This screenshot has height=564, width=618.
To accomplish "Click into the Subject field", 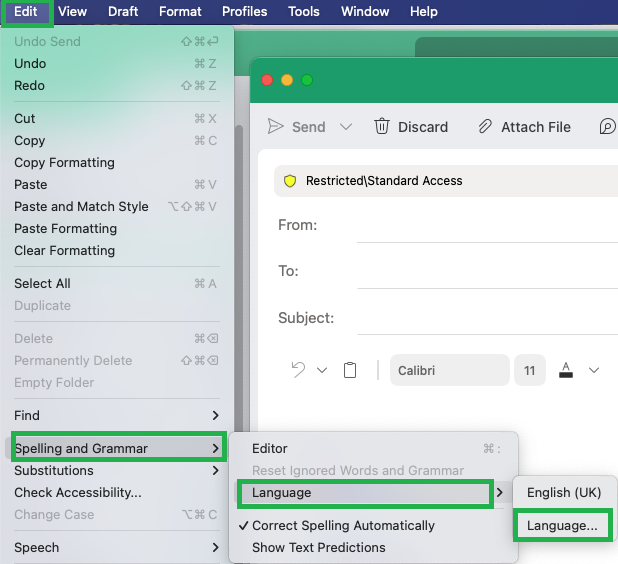I will click(487, 318).
